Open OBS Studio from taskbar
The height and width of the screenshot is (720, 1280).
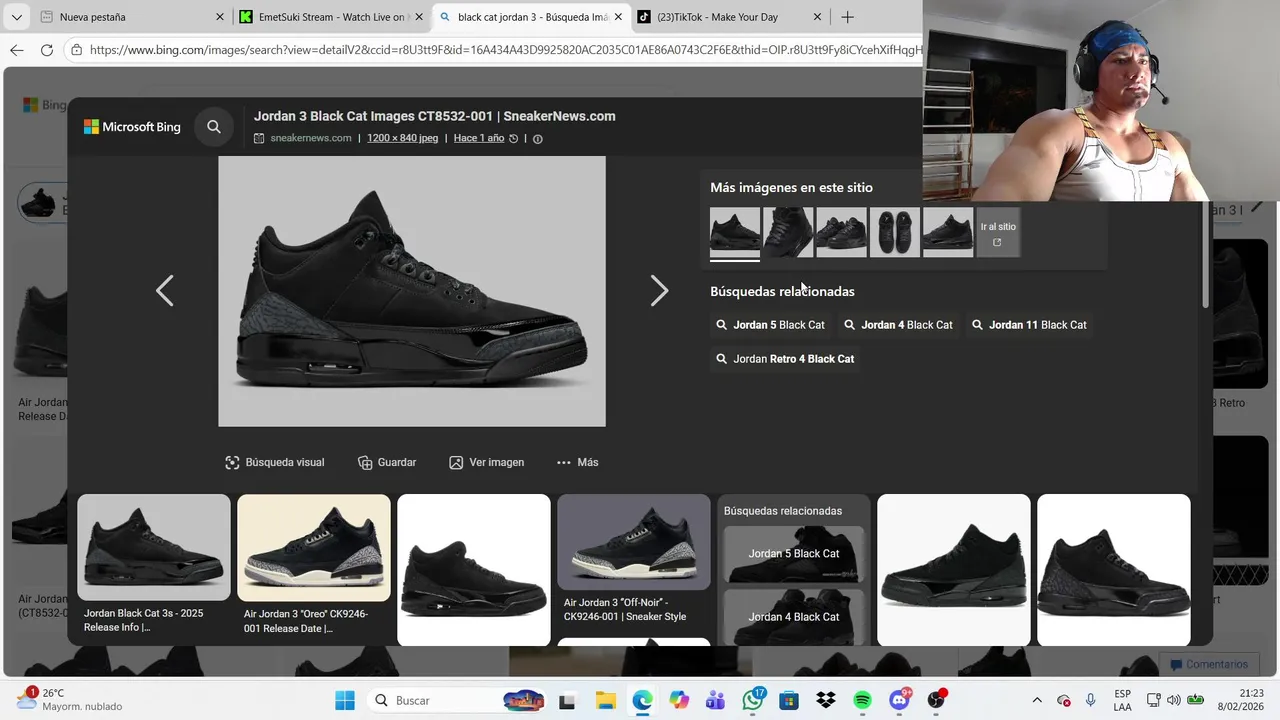[936, 701]
